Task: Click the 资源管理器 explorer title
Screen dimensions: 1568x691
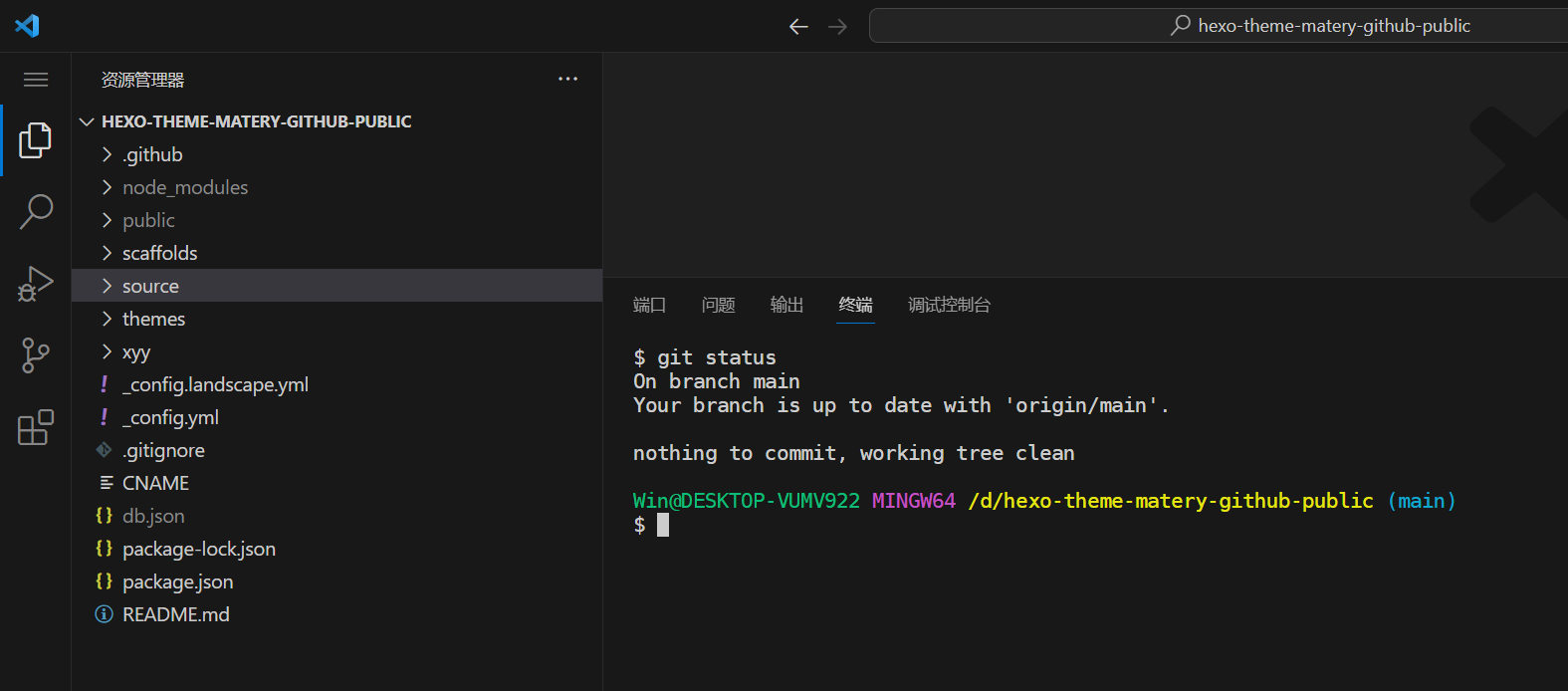Action: (142, 80)
